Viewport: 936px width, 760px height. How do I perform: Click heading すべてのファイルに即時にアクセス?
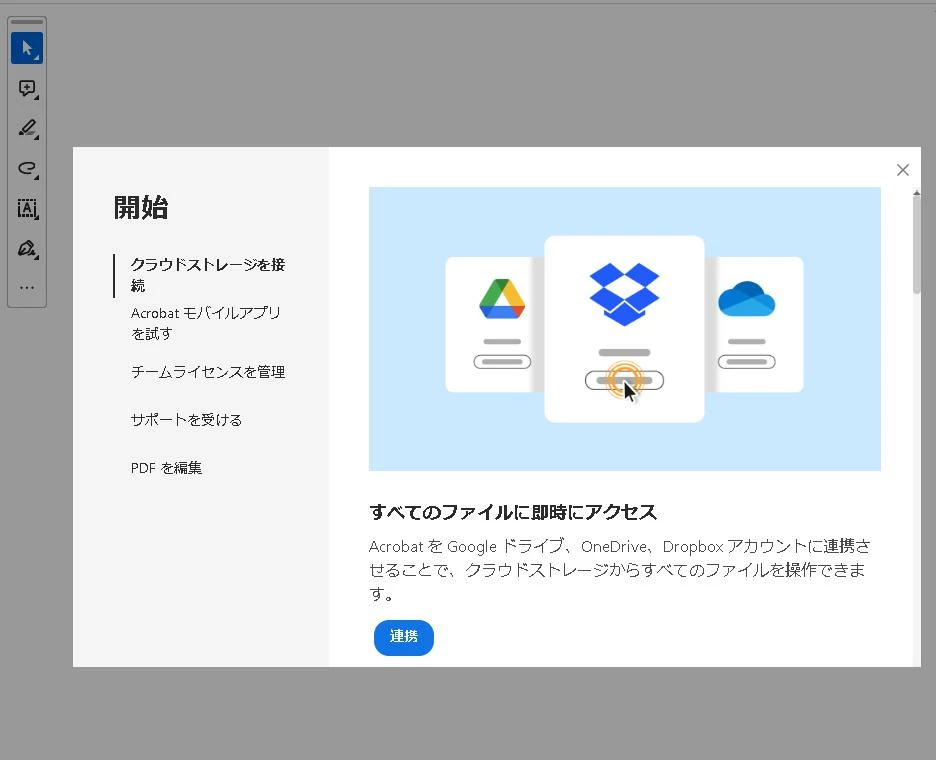pos(513,512)
